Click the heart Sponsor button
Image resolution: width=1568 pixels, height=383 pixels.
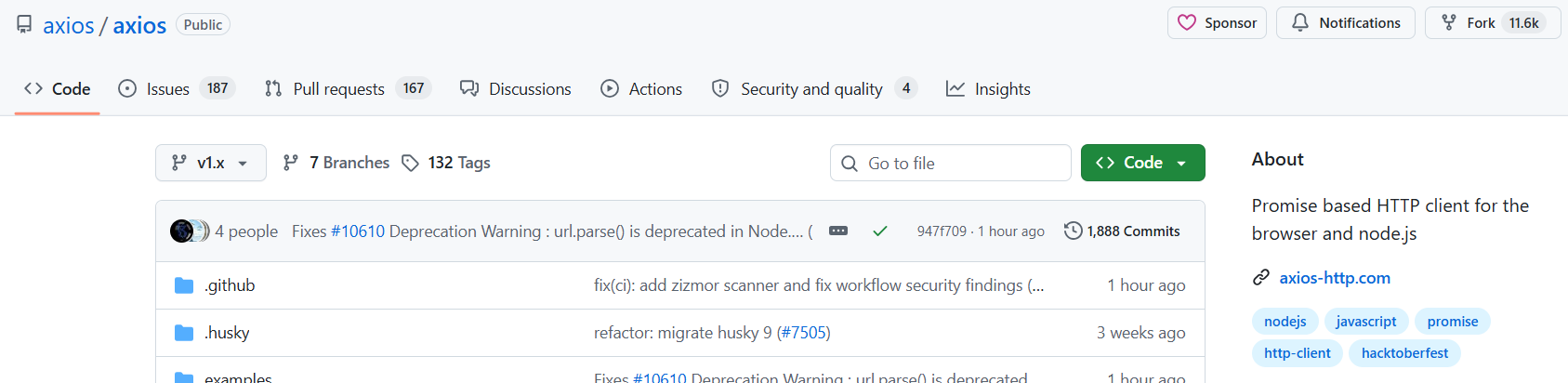coord(1217,23)
